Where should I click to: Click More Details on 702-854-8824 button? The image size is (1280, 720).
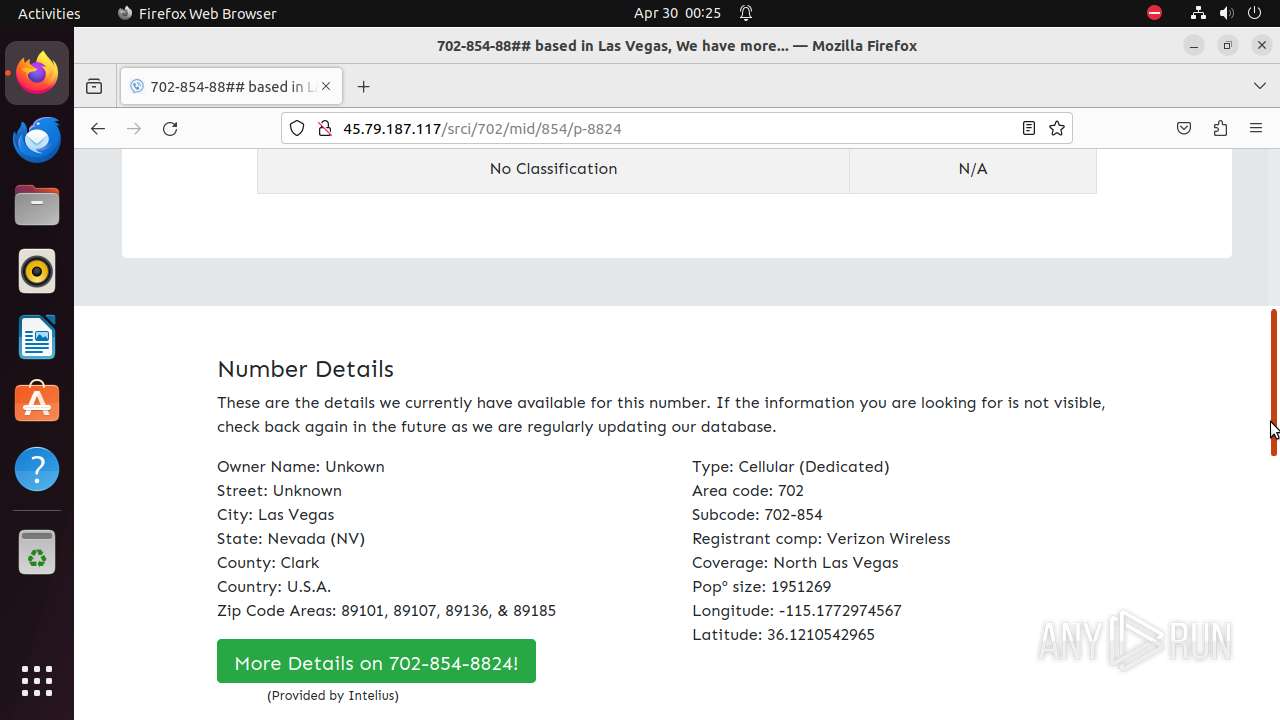[376, 662]
